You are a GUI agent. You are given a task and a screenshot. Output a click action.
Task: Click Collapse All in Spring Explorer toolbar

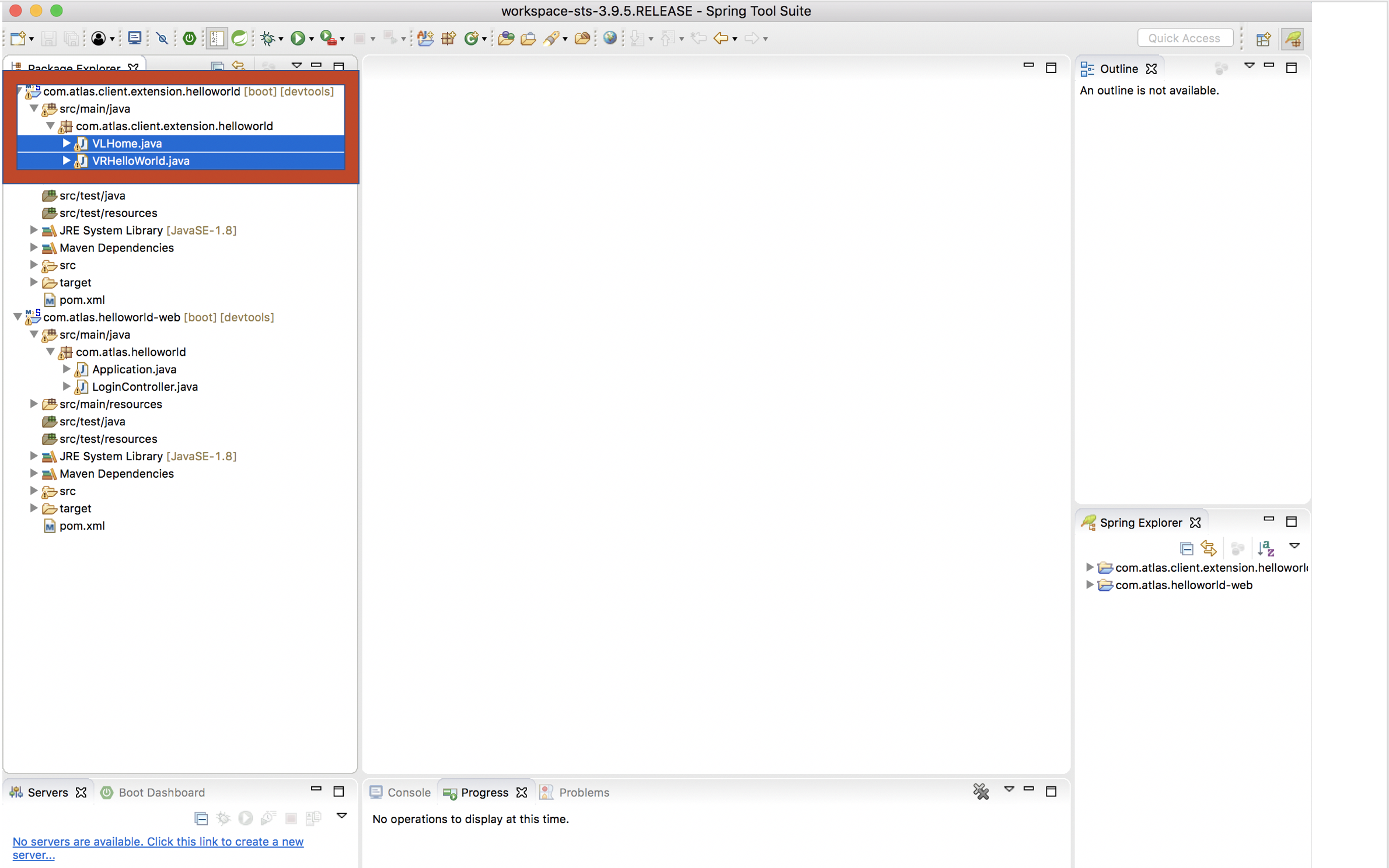(1186, 548)
